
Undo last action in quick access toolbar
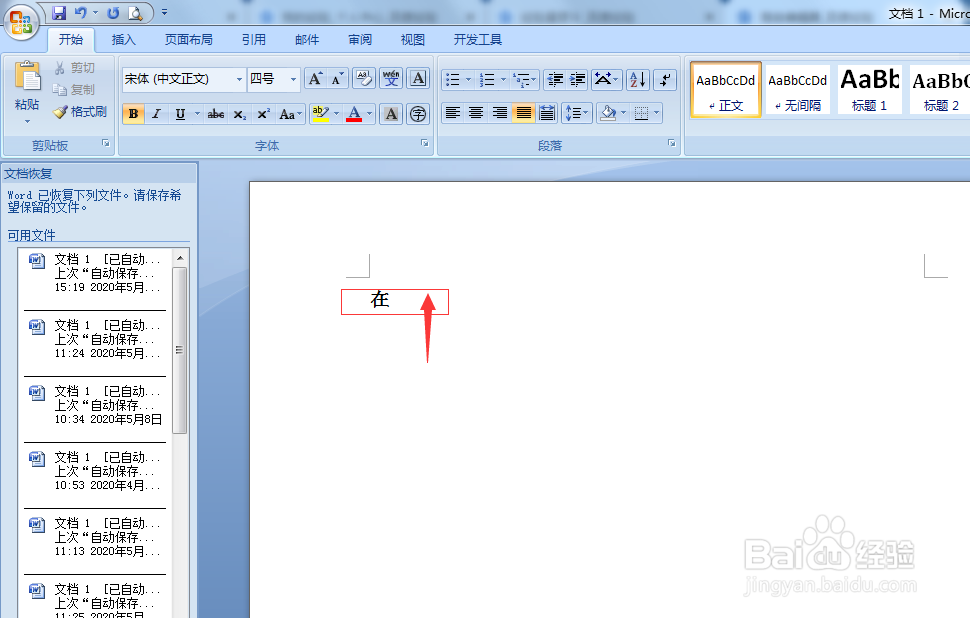[x=80, y=12]
